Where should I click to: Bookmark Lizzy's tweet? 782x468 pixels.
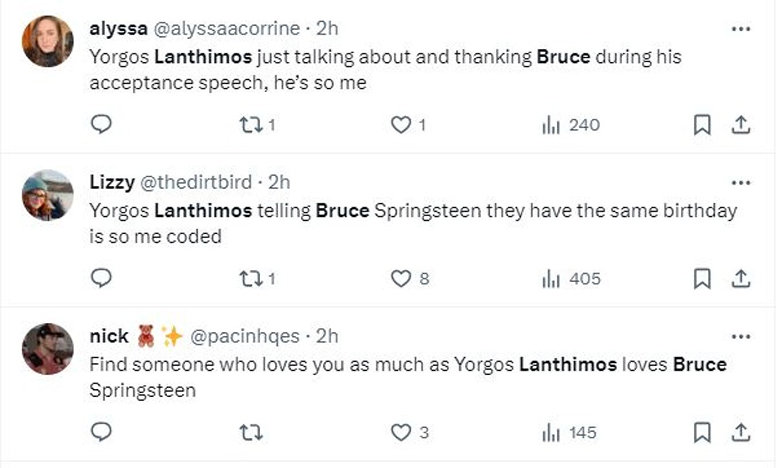[x=702, y=278]
